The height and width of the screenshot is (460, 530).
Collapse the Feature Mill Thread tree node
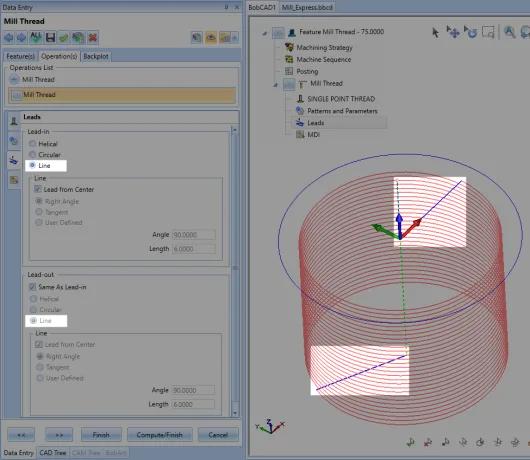tap(265, 33)
